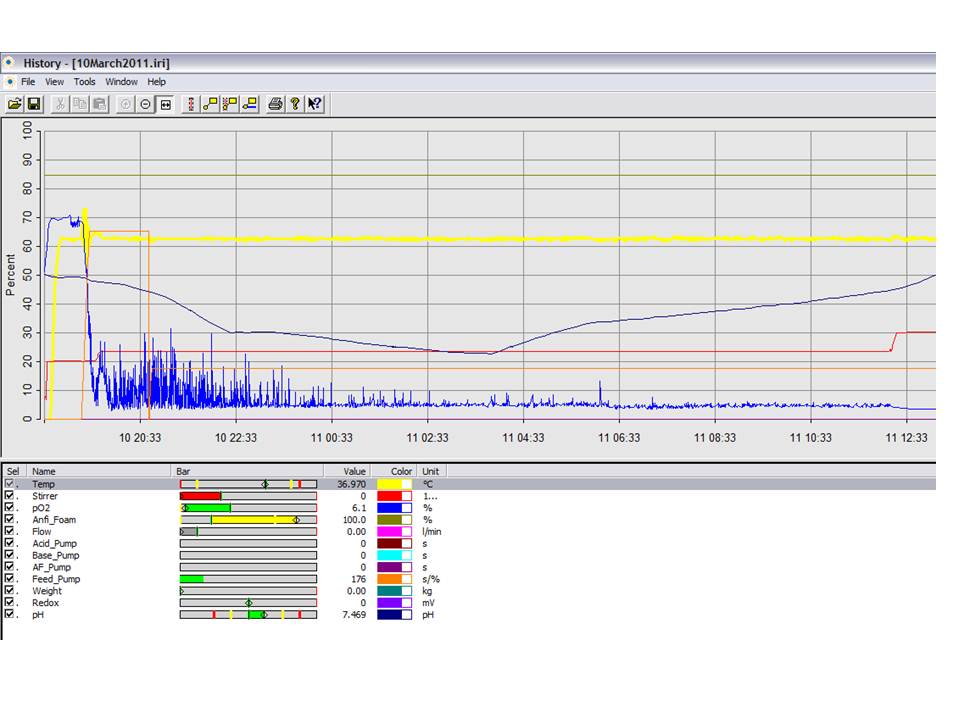The height and width of the screenshot is (720, 960).
Task: Open the Window menu
Action: tap(121, 82)
